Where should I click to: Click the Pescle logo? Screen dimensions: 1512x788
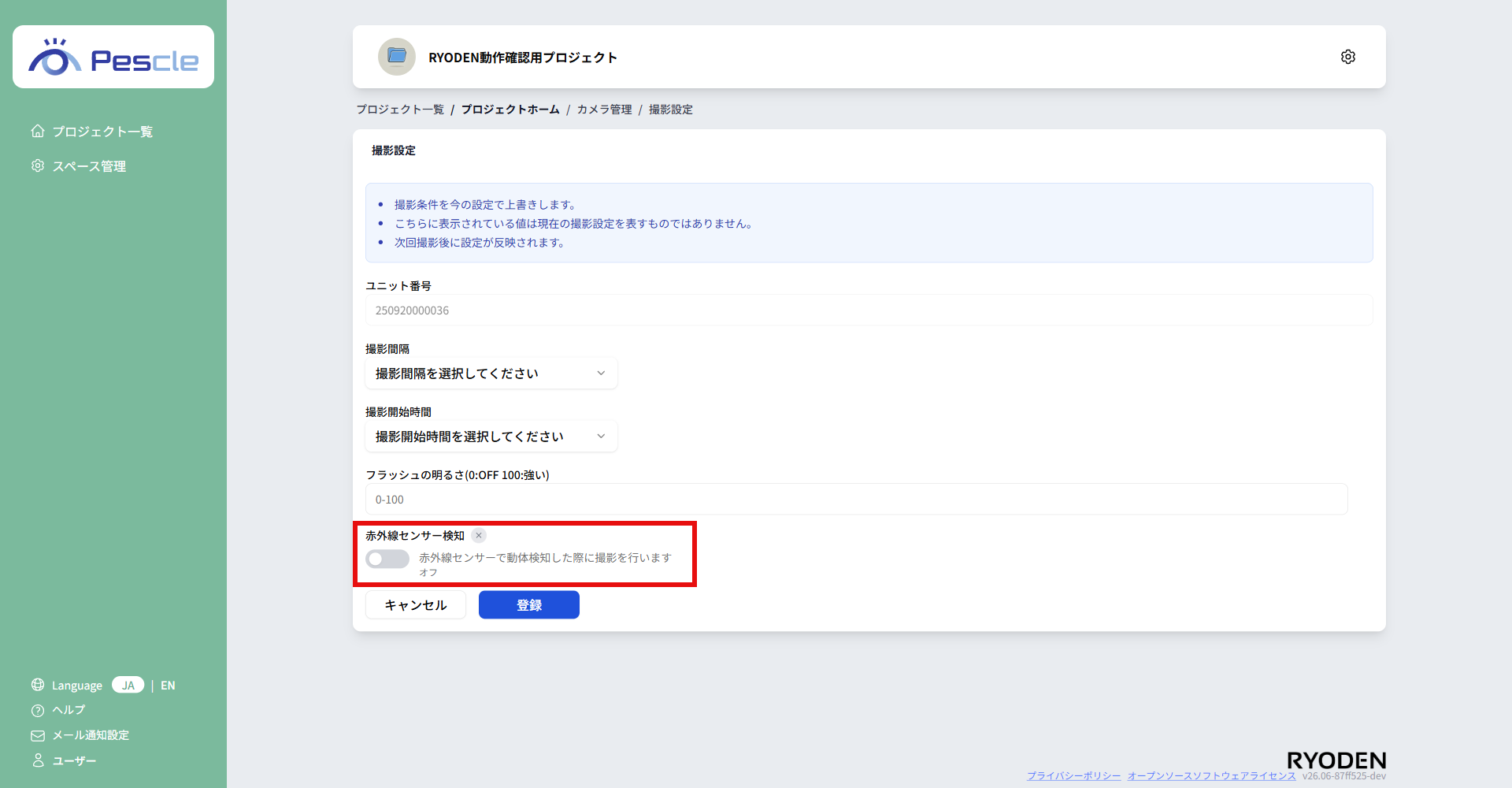click(x=113, y=57)
